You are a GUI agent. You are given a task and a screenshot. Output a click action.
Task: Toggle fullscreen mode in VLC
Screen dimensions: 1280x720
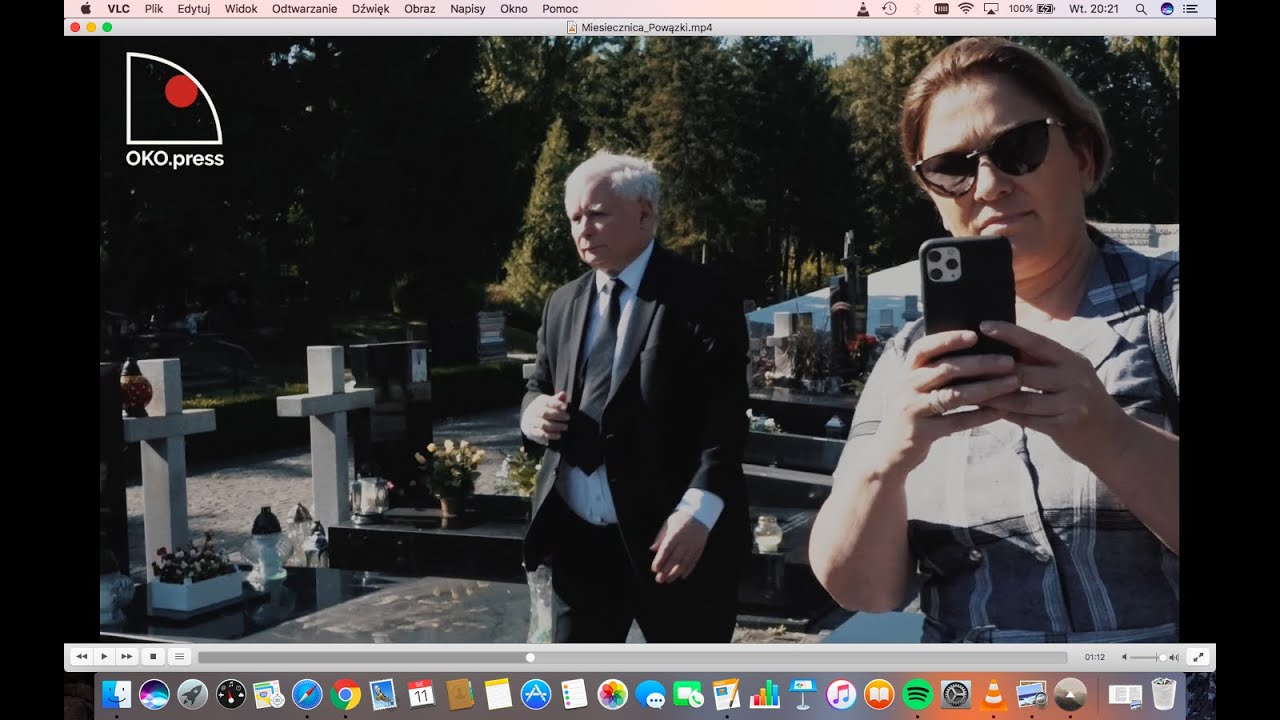pyautogui.click(x=1198, y=657)
